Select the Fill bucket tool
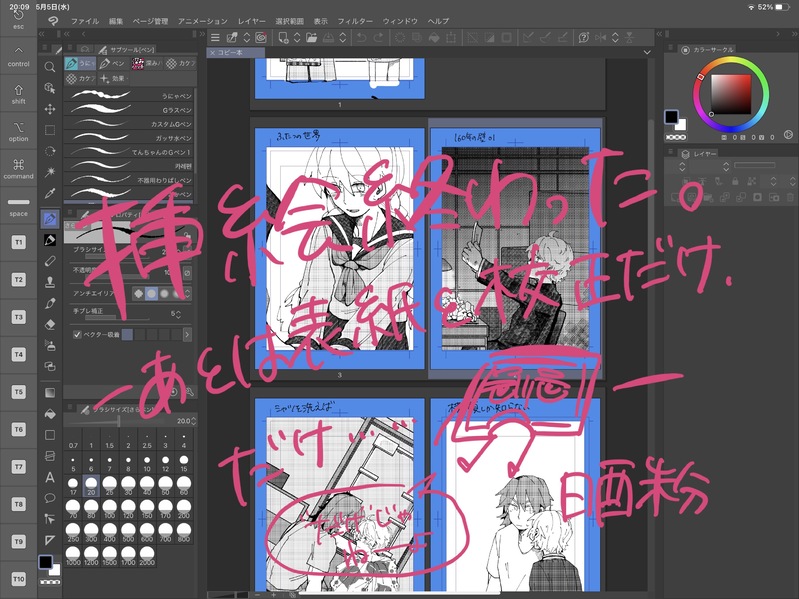The height and width of the screenshot is (599, 799). coord(49,414)
